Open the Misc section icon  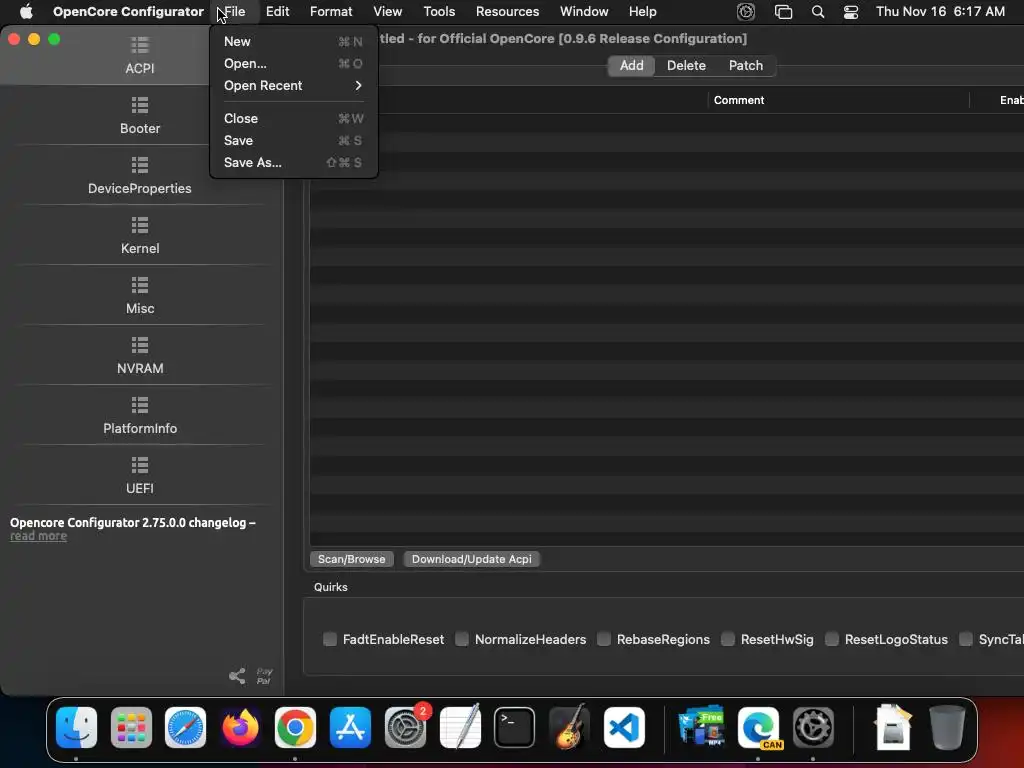(140, 285)
